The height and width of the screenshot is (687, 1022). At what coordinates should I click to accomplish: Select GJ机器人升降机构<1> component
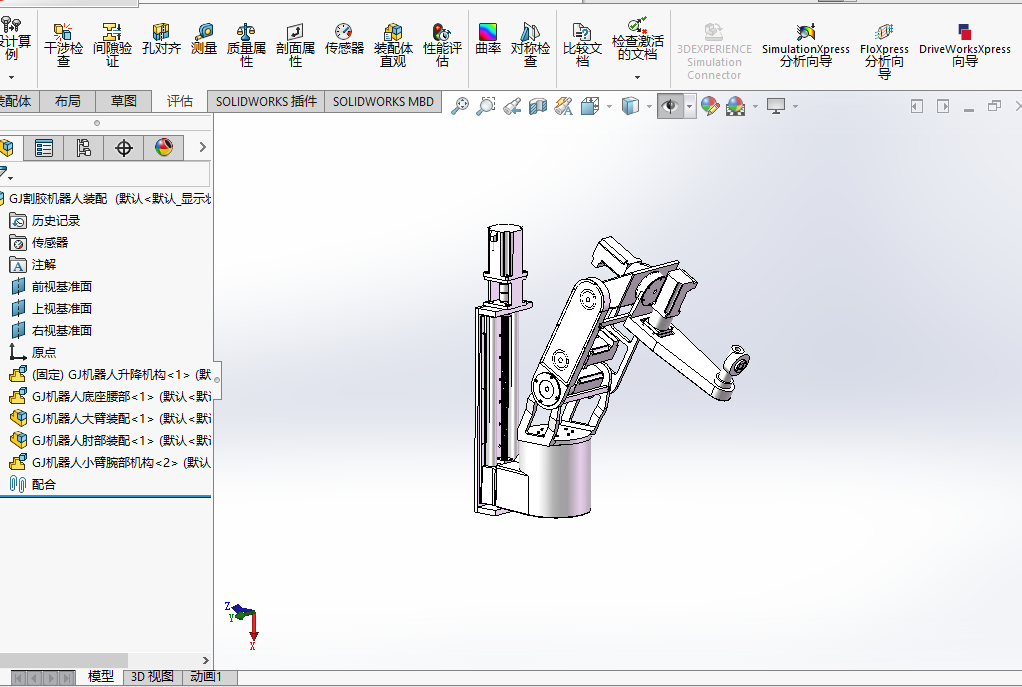coord(110,375)
